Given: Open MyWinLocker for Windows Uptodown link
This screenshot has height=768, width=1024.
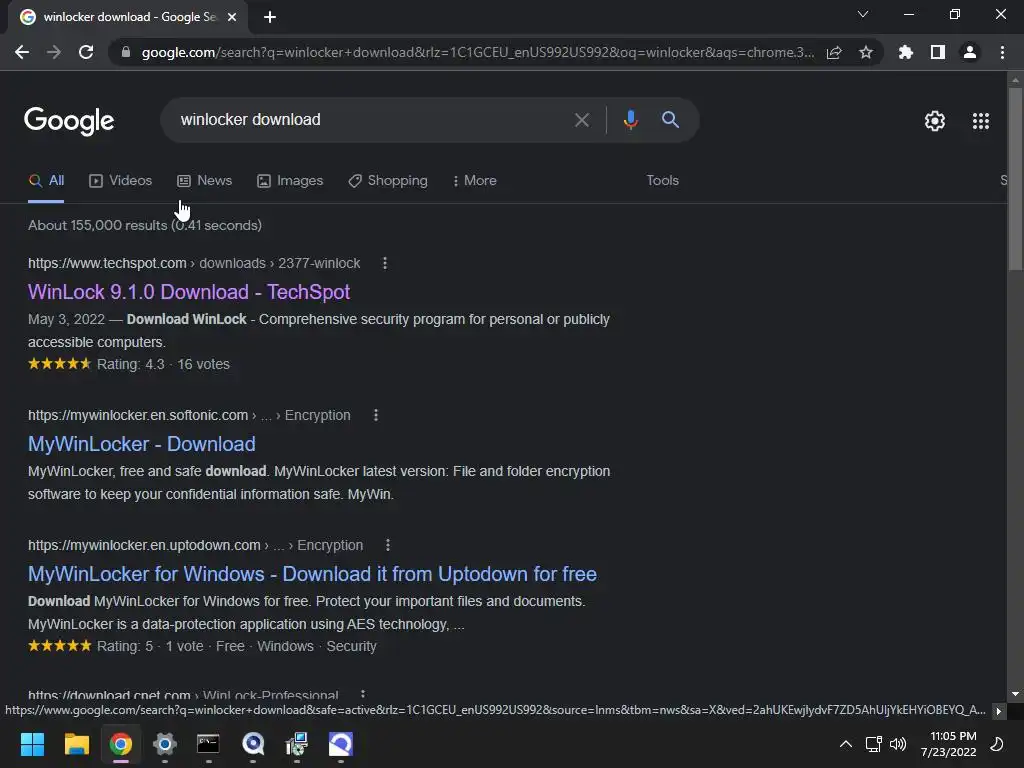Looking at the screenshot, I should [x=312, y=574].
